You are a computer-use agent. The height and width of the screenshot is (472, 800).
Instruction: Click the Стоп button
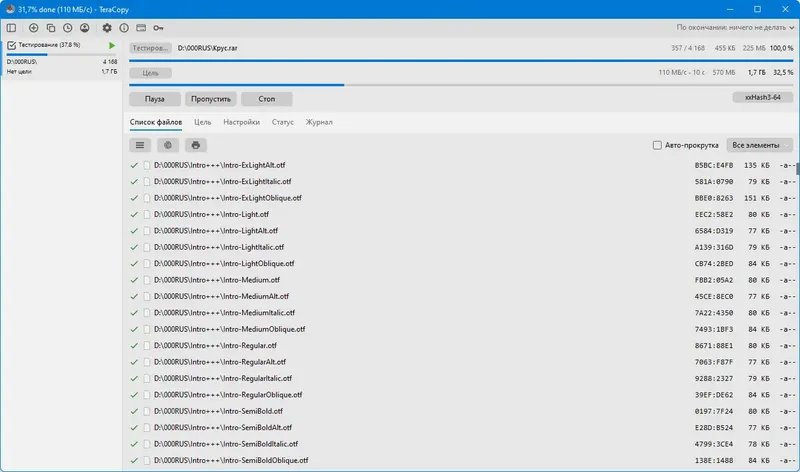tap(266, 99)
